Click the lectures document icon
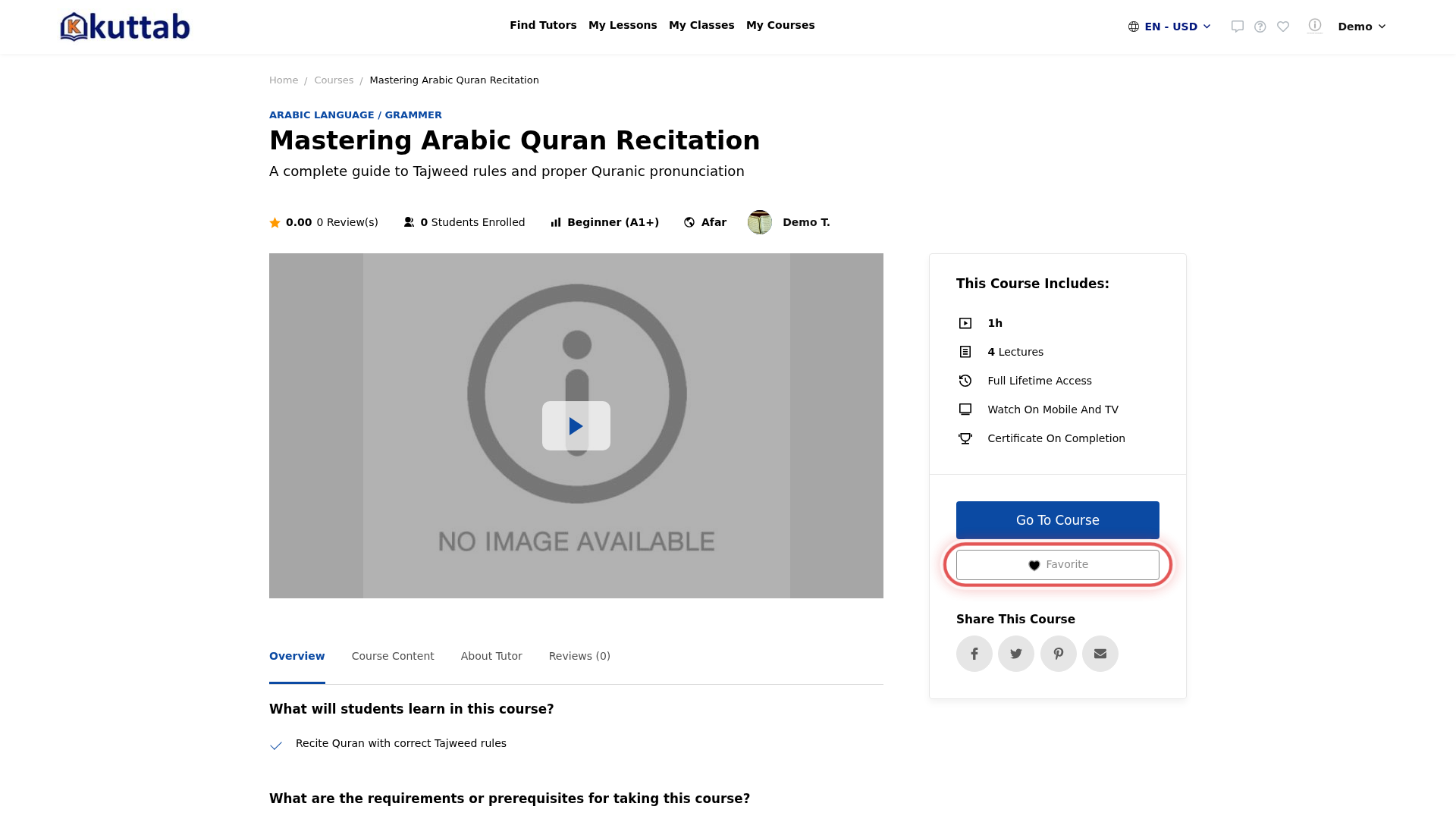 click(965, 352)
